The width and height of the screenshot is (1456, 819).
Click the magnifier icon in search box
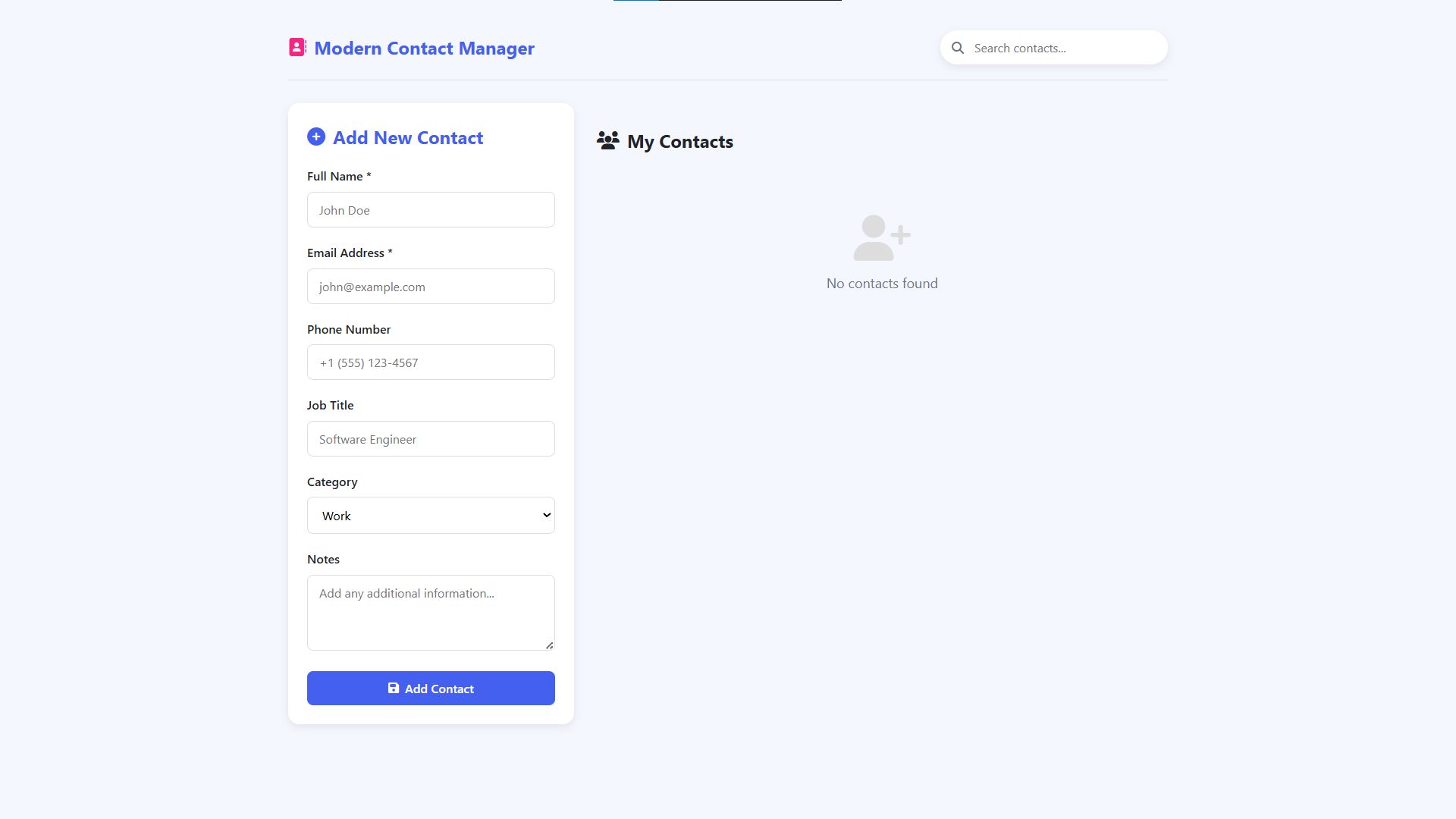(x=958, y=48)
